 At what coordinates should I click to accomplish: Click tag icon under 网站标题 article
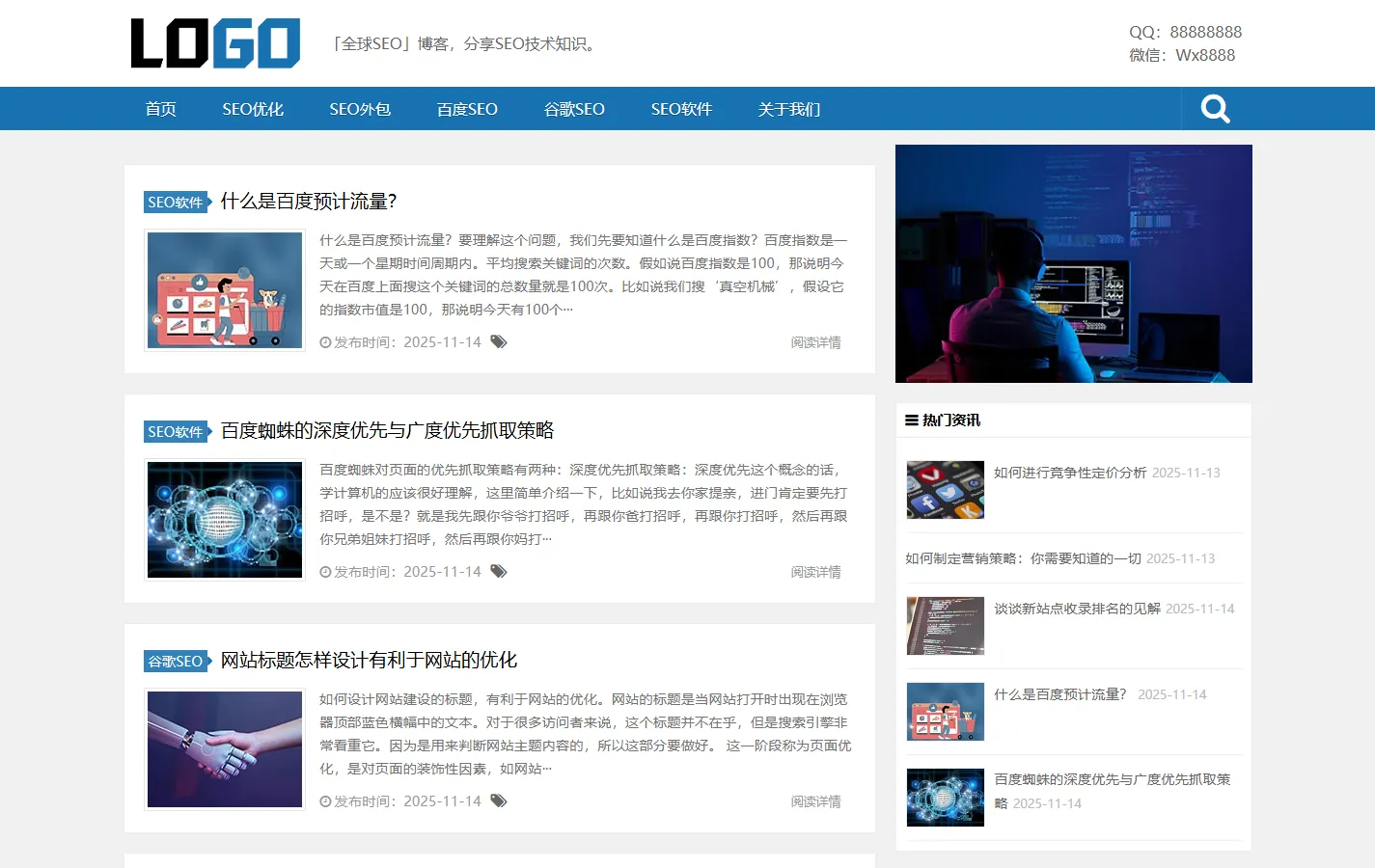pyautogui.click(x=499, y=801)
